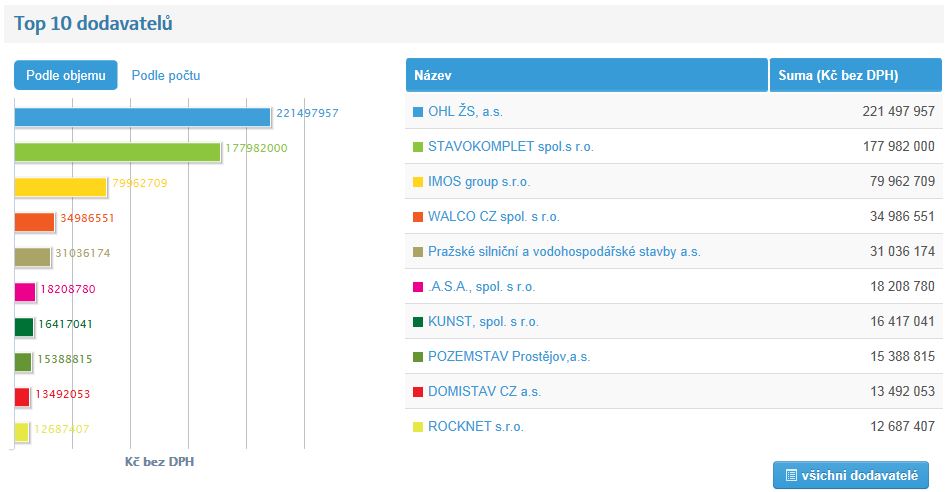The width and height of the screenshot is (948, 492).
Task: Open supplier link KUNST, spol. s r.o.
Action: point(483,322)
